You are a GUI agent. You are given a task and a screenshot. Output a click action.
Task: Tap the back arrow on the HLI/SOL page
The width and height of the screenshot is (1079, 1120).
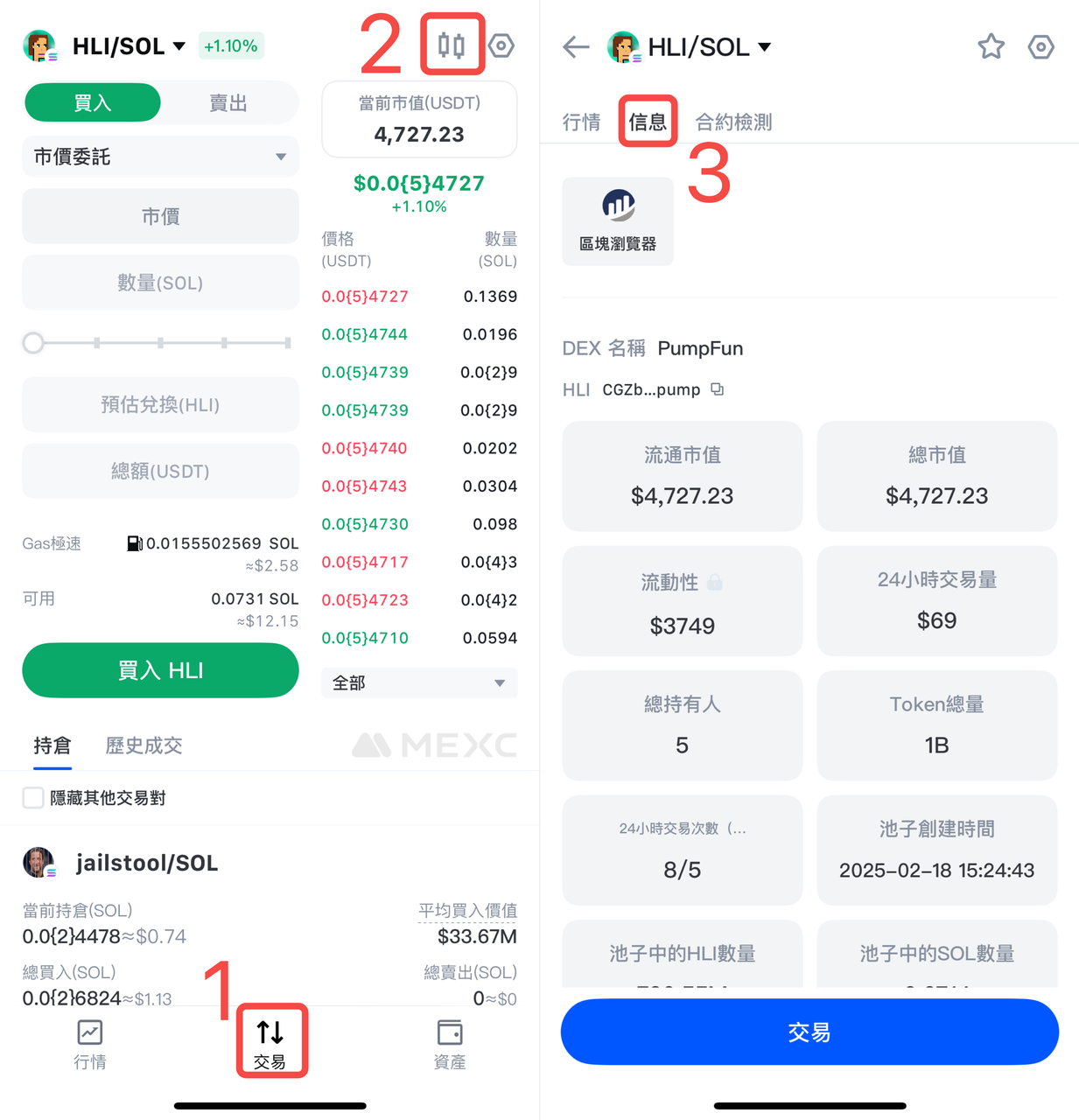click(576, 46)
